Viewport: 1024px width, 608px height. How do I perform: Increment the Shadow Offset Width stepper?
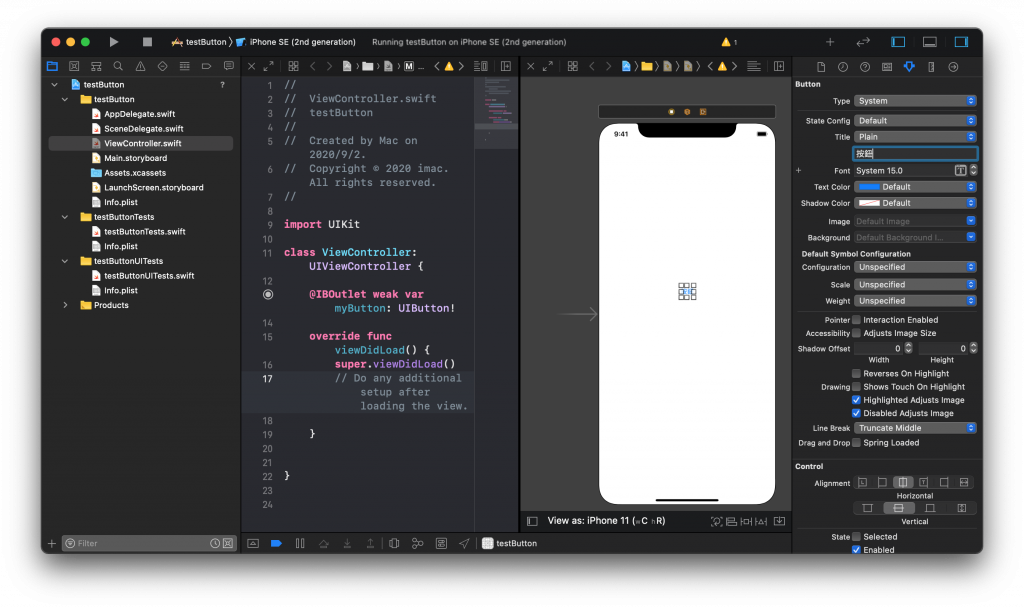[908, 346]
